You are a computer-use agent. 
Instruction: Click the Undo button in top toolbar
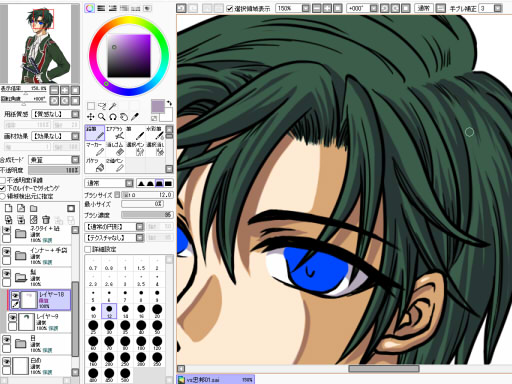181,8
